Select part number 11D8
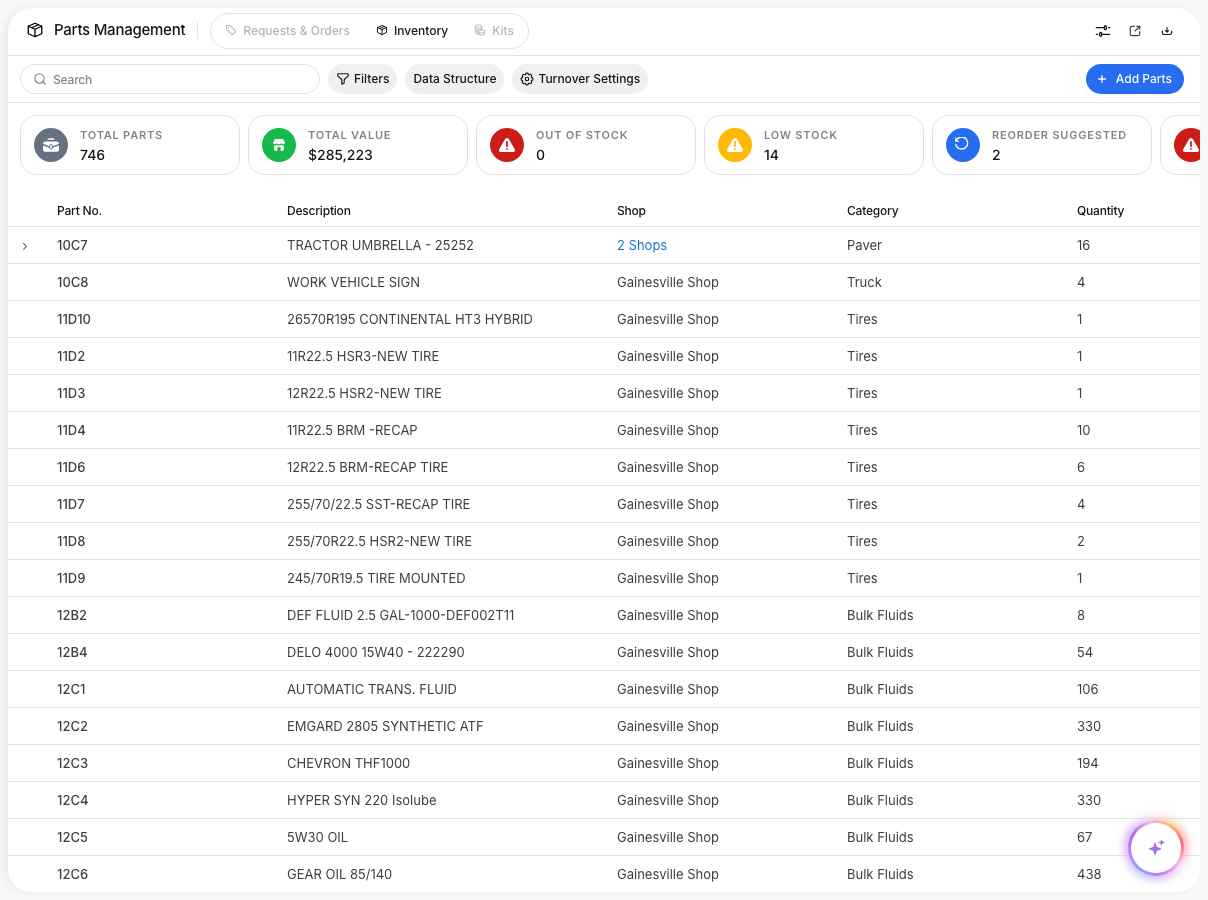Viewport: 1208px width, 900px height. coord(71,541)
